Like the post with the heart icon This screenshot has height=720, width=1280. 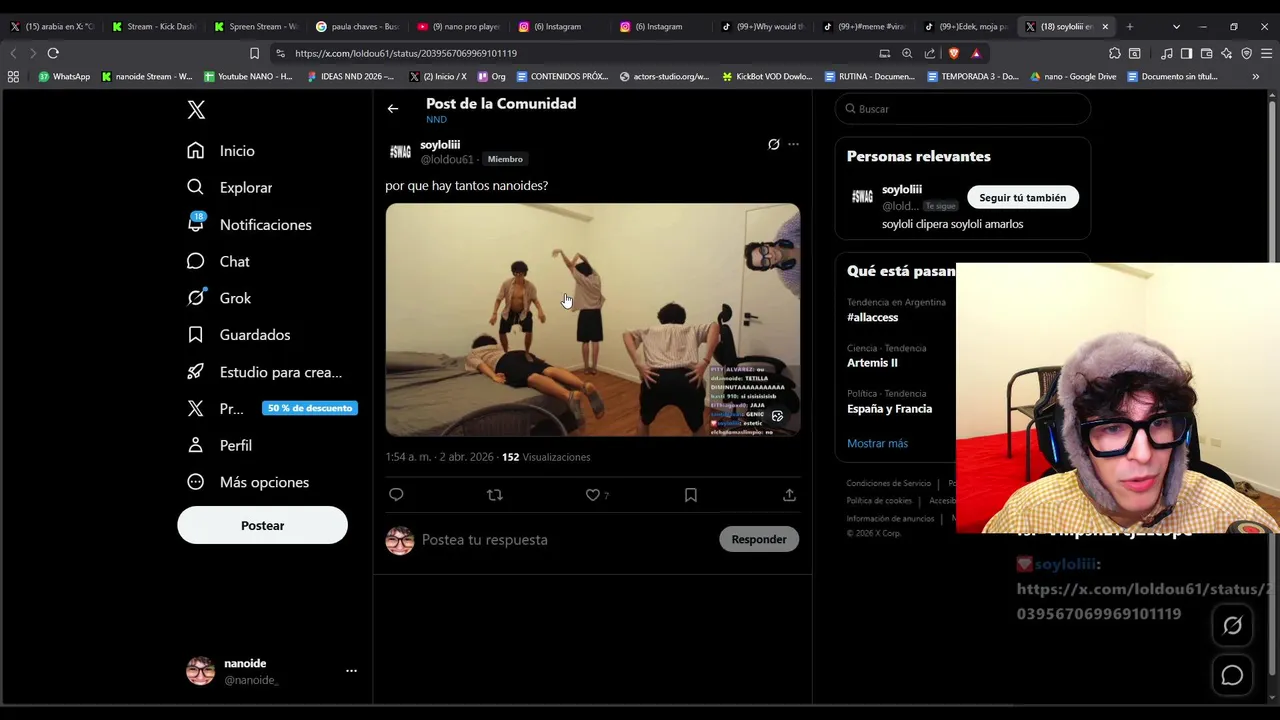point(593,495)
